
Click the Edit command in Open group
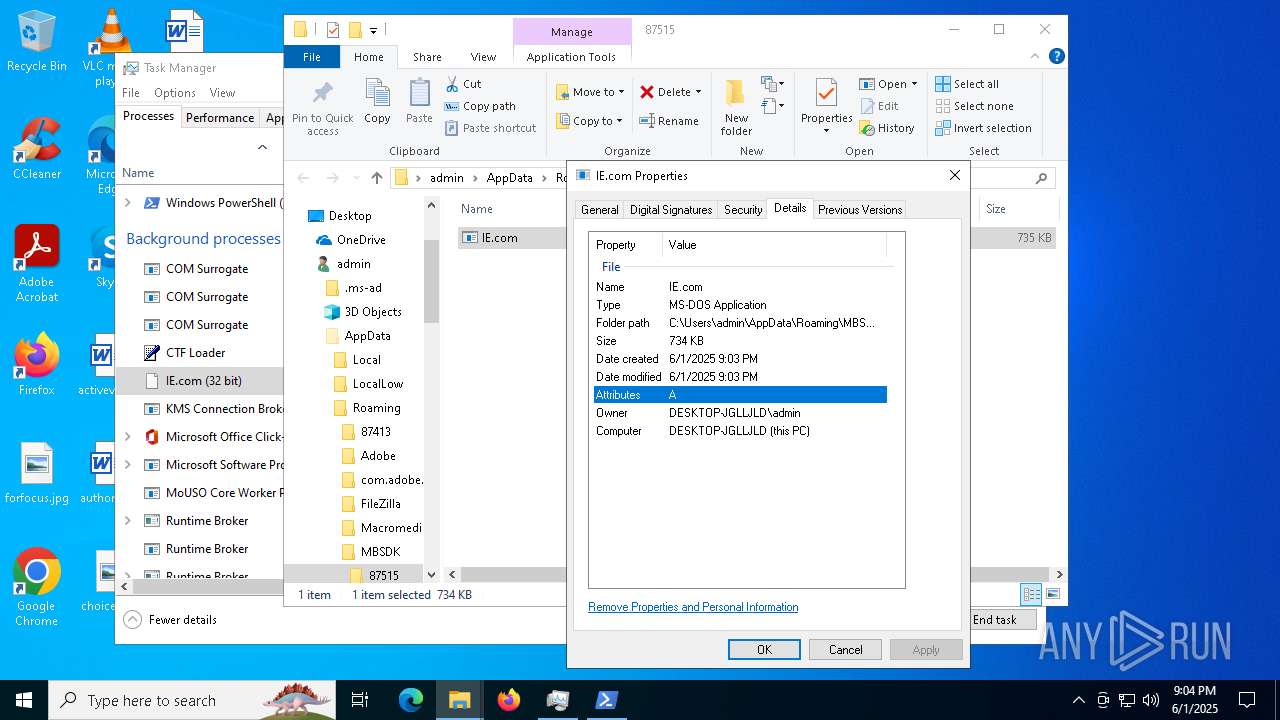[x=879, y=106]
